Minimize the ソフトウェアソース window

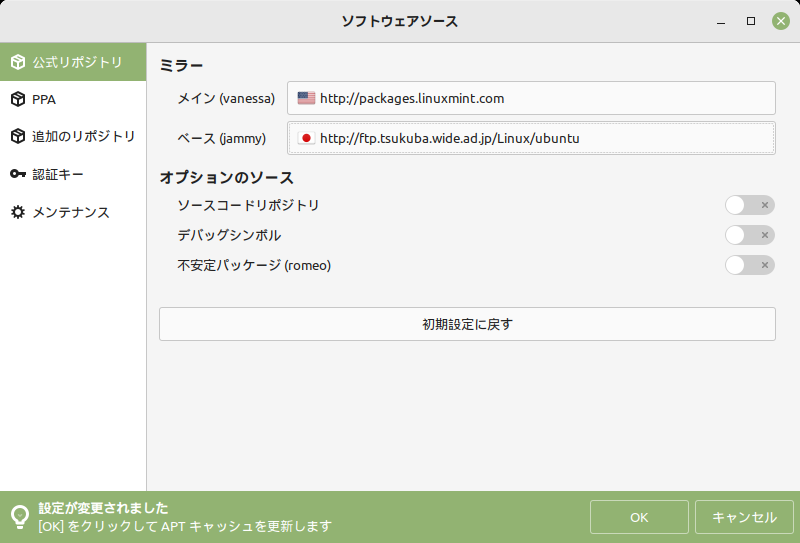pos(721,21)
